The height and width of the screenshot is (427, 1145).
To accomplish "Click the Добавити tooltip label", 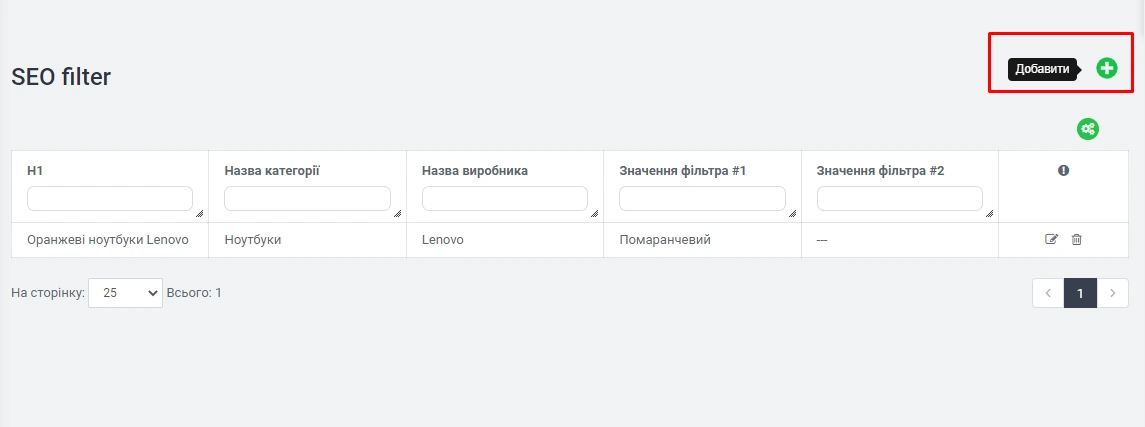I will (x=1042, y=69).
